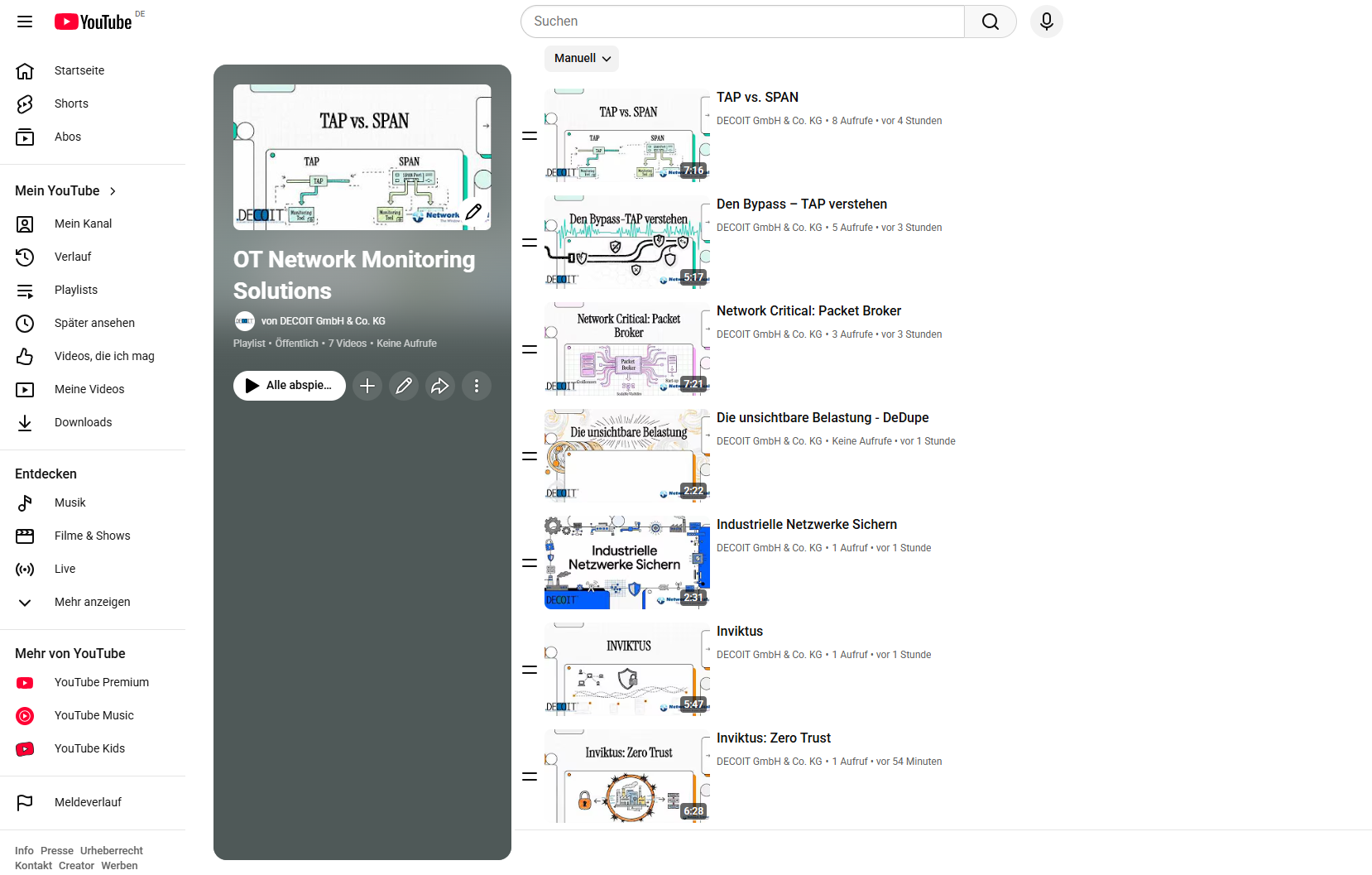Viewport: 1372px width, 875px height.
Task: Grab reorder handle for TAP vs. SPAN
Action: tap(530, 136)
